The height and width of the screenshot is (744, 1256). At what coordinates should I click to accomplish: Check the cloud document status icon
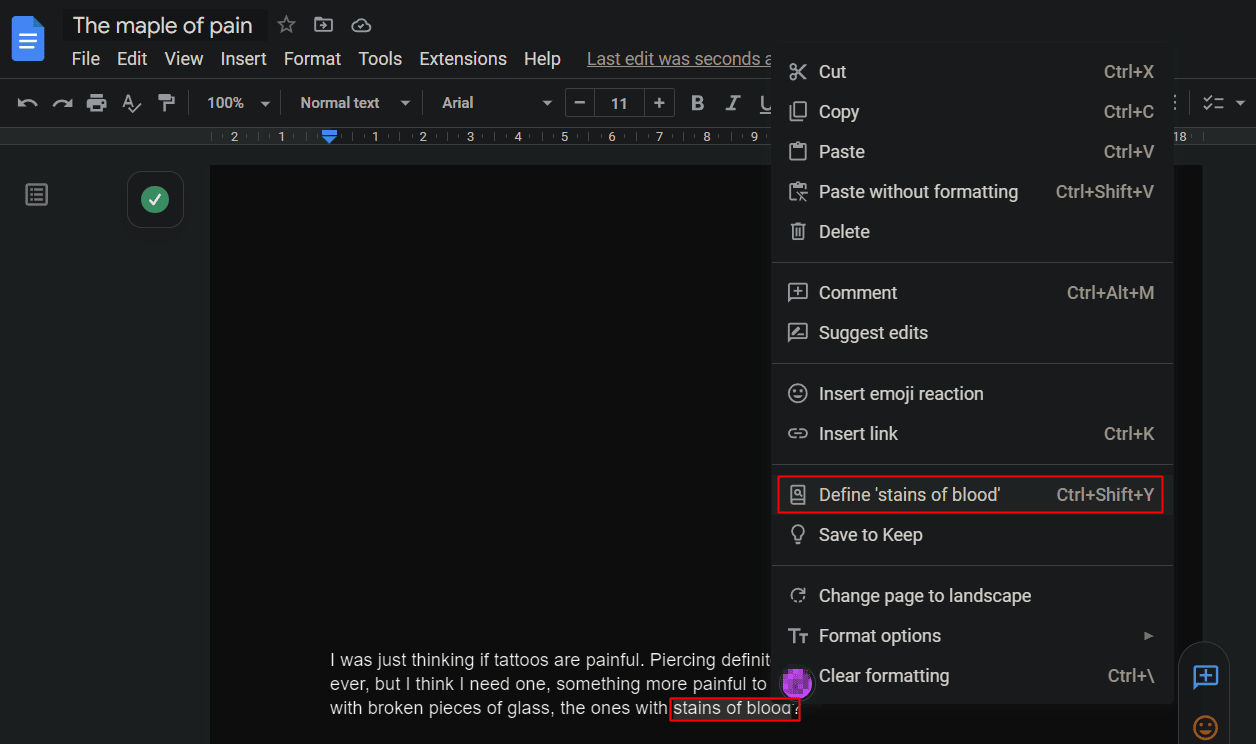tap(361, 25)
